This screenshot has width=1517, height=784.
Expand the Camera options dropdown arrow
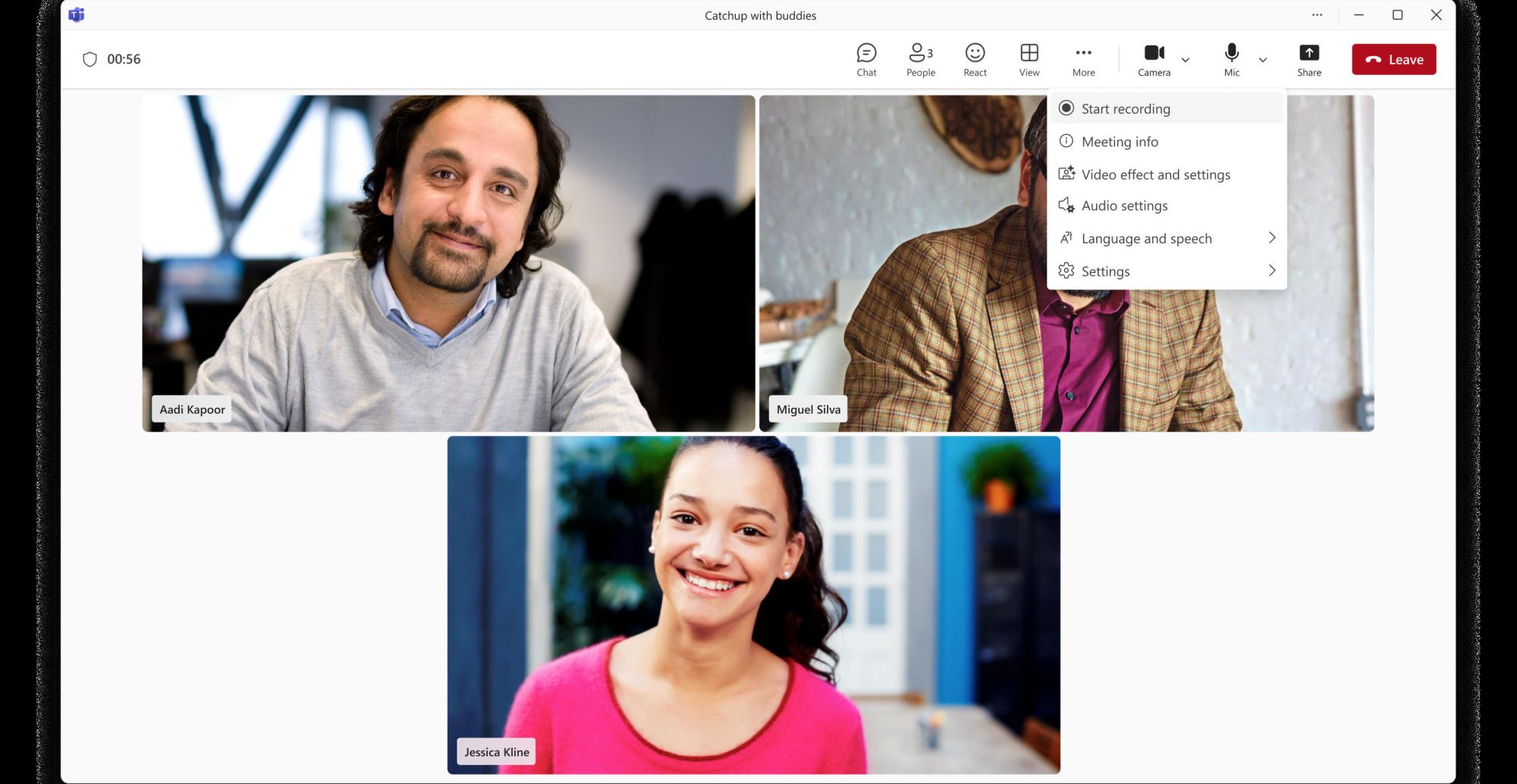click(1186, 60)
